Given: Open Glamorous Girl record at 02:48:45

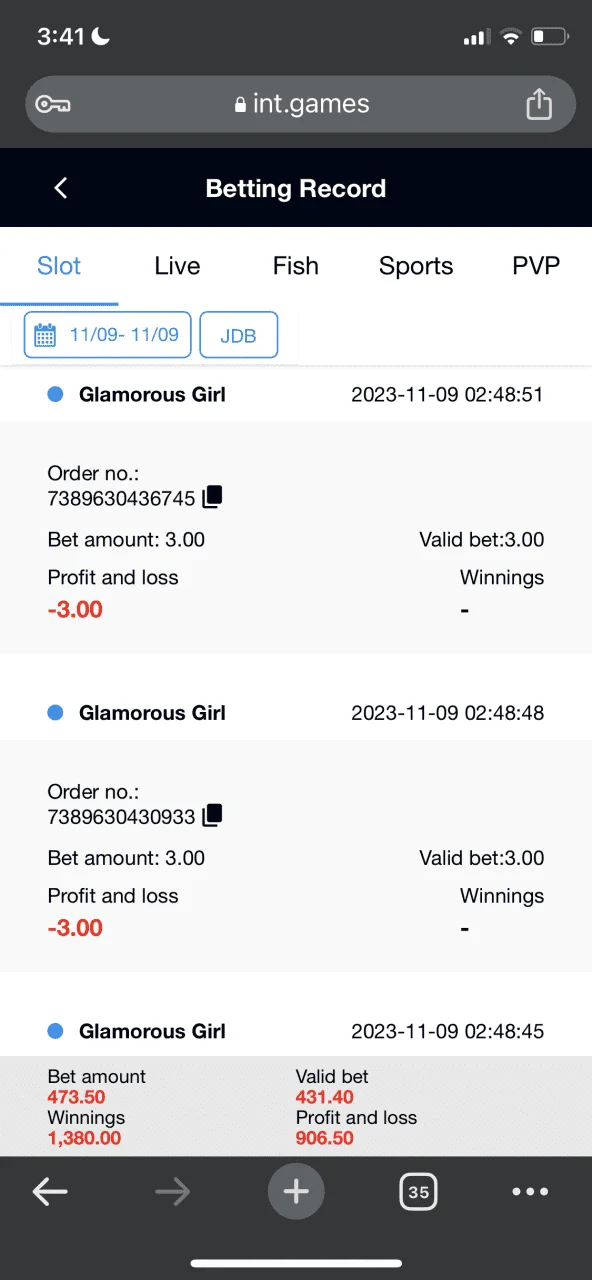Looking at the screenshot, I should (296, 1031).
